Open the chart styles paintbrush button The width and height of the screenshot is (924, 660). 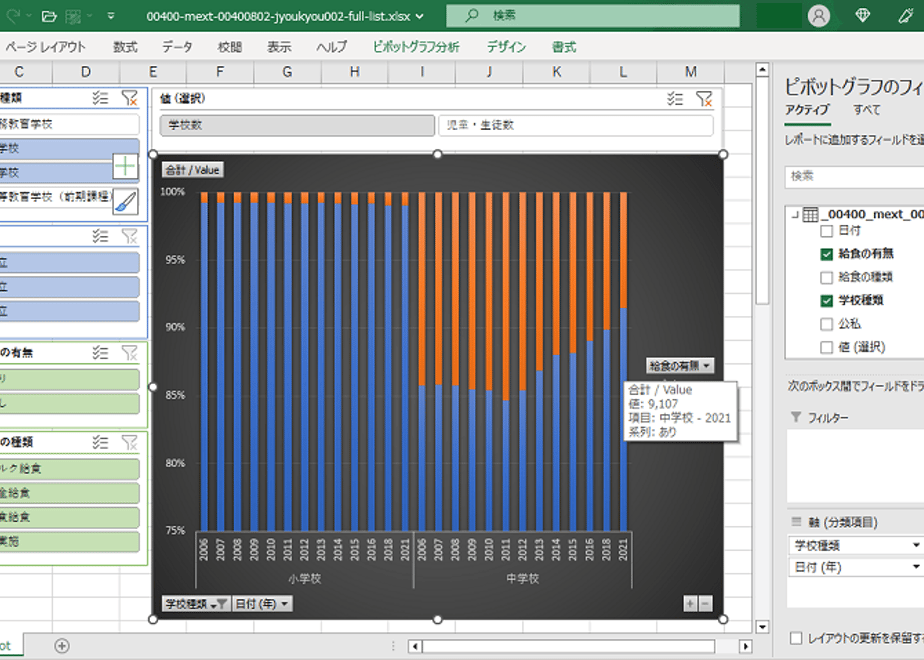tap(125, 202)
